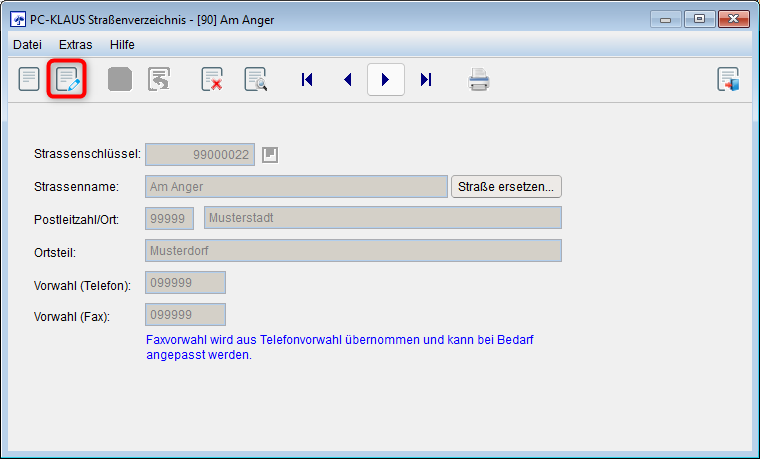Open the Hilfe menu
The height and width of the screenshot is (459, 760).
pos(122,44)
